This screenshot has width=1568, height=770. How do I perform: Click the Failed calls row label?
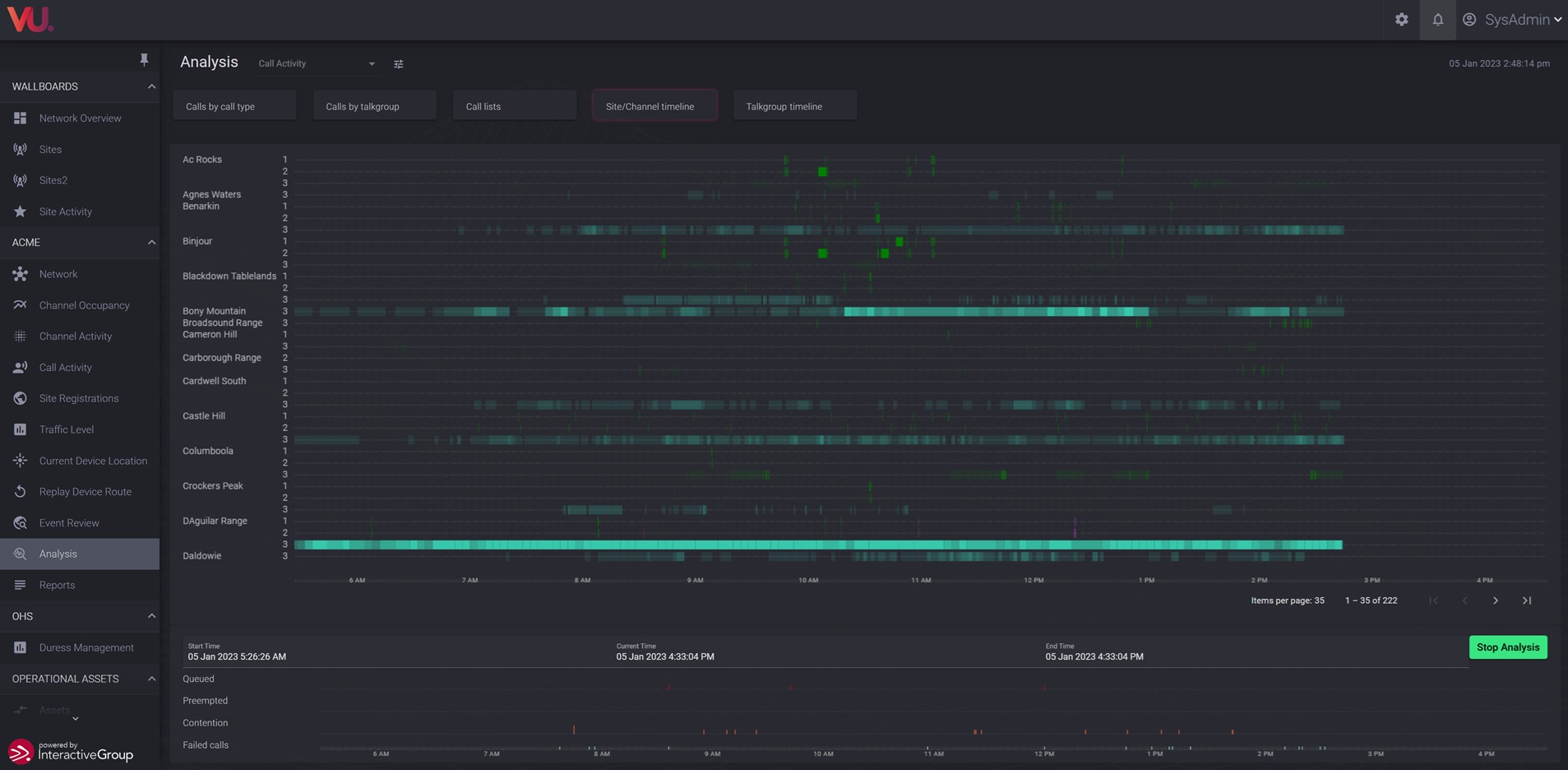(x=206, y=745)
